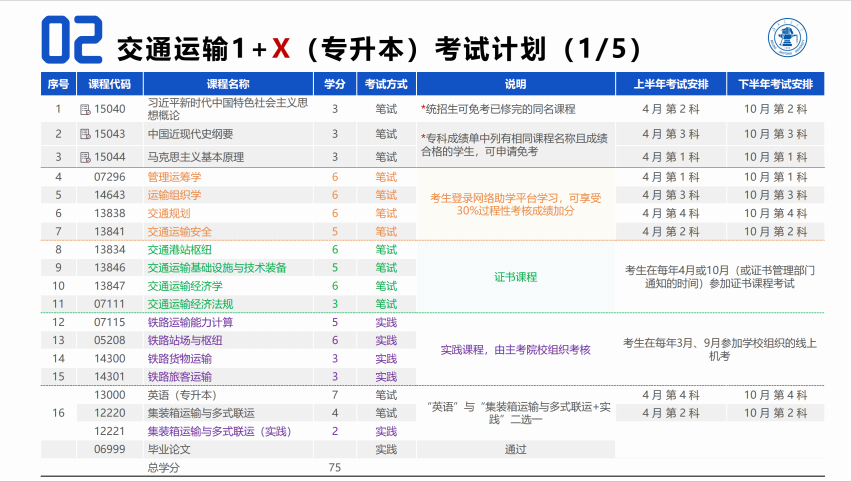Select the 毕业论文 row course name
Screen dimensions: 851x482
tap(168, 449)
